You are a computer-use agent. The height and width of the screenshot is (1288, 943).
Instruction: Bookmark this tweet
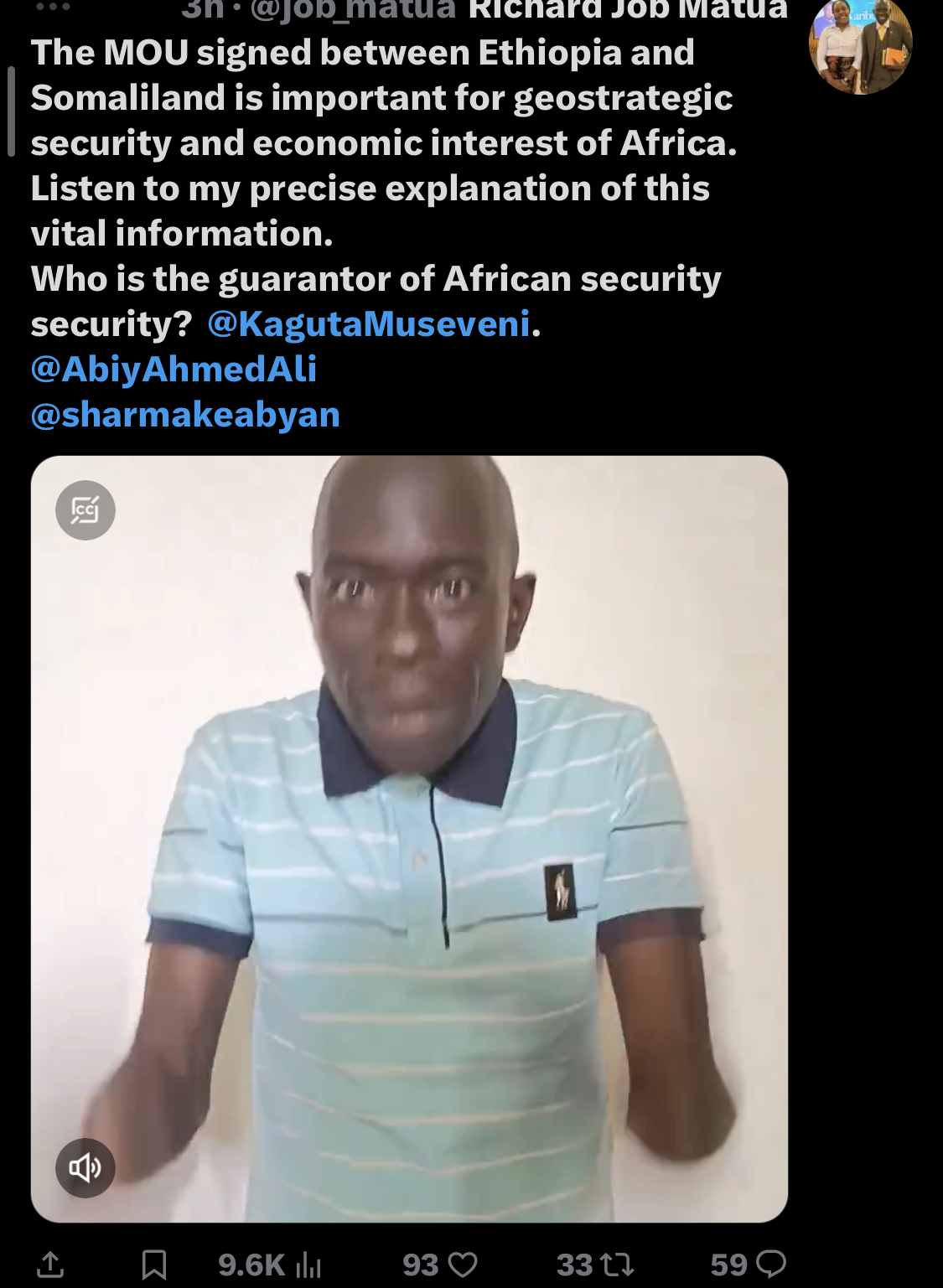pyautogui.click(x=154, y=1265)
